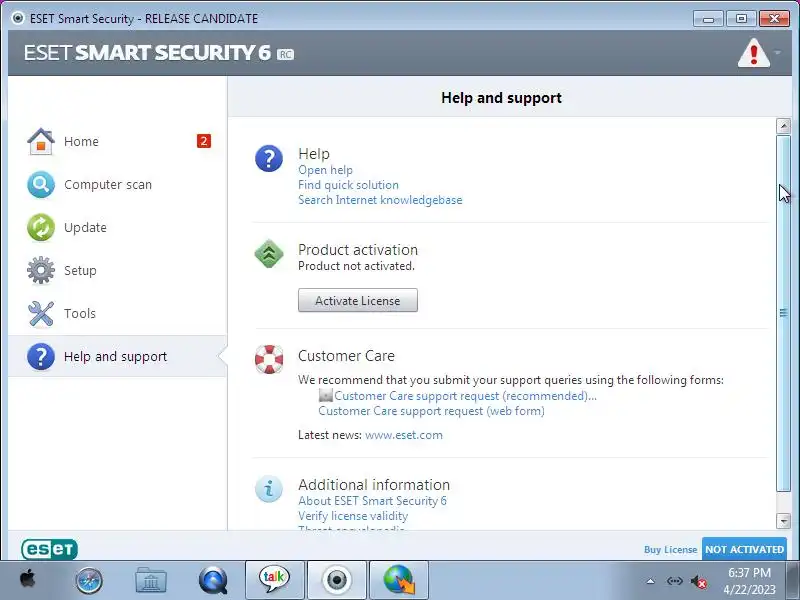Viewport: 800px width, 600px height.
Task: Click the red warning alert icon in header
Action: point(754,53)
